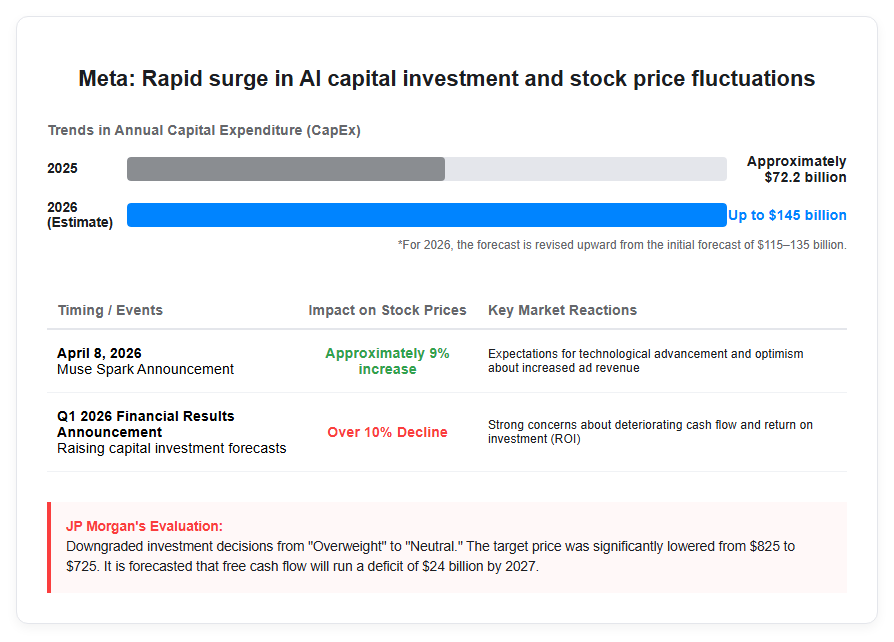Select the blue 2026 estimate CapEx bar

(x=426, y=215)
